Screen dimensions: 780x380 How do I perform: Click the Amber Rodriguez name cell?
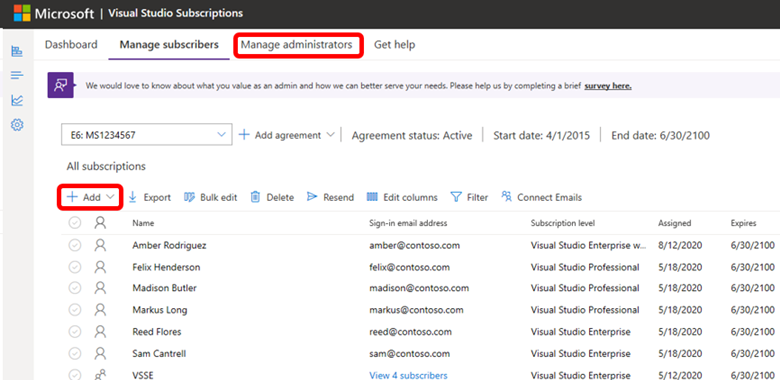click(x=169, y=245)
